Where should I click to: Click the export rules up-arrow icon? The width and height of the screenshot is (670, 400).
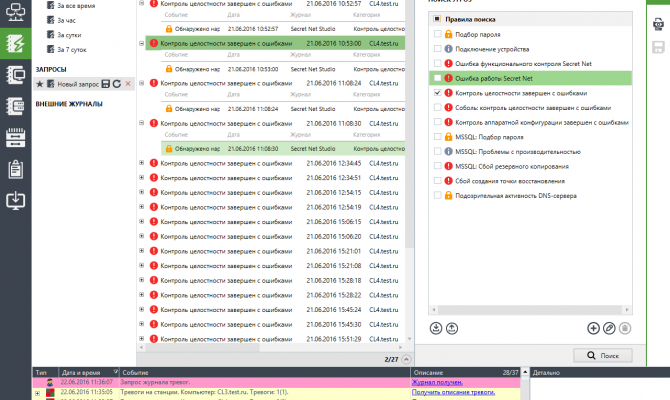point(452,328)
